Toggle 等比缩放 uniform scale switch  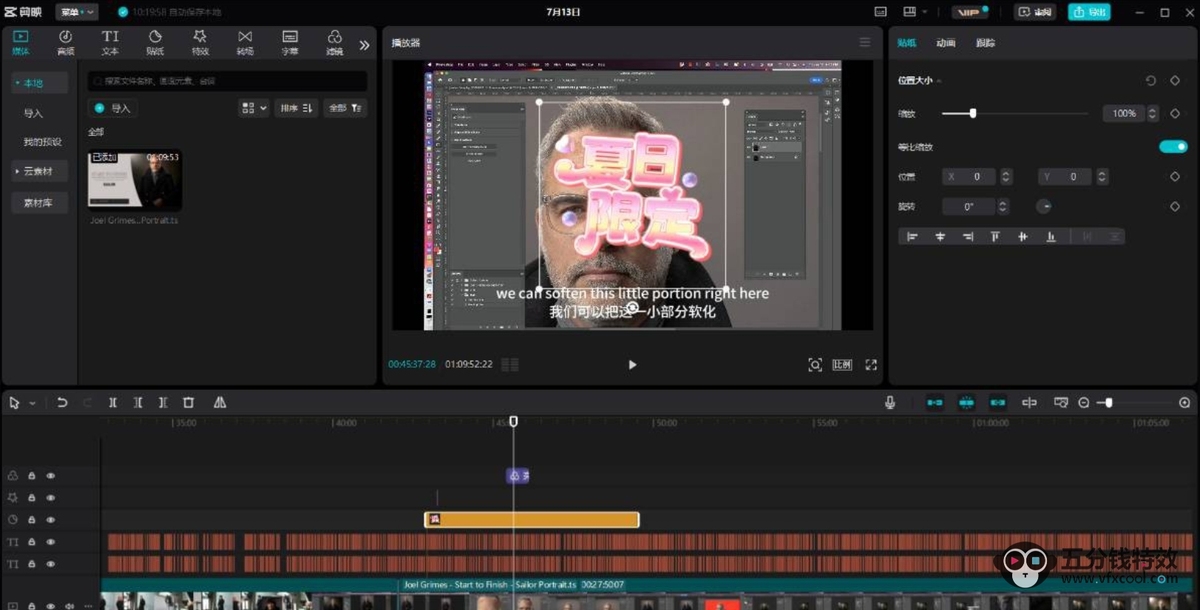(1173, 147)
